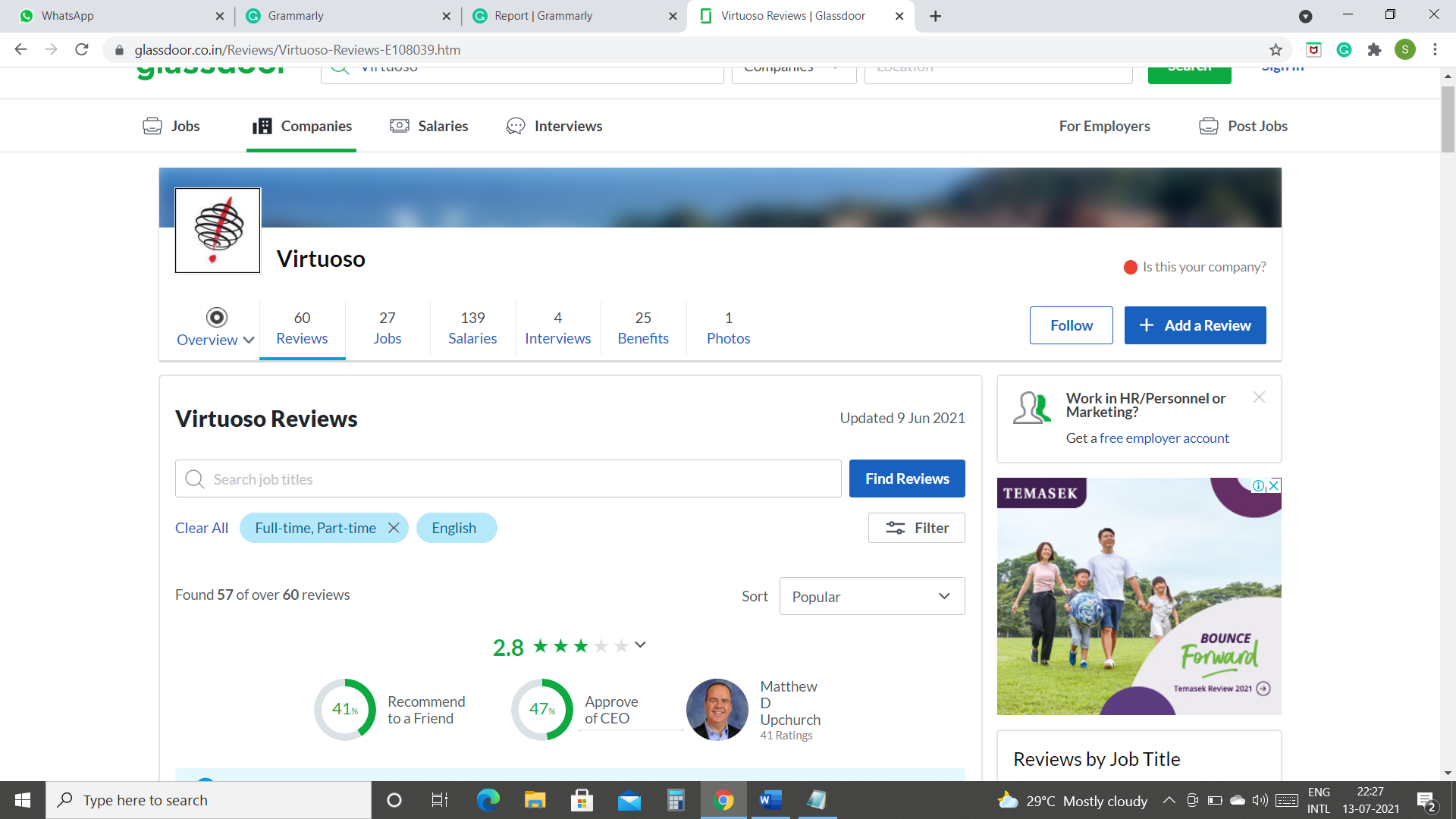The image size is (1456, 819).
Task: Open the Extensions puzzle icon
Action: coord(1374,49)
